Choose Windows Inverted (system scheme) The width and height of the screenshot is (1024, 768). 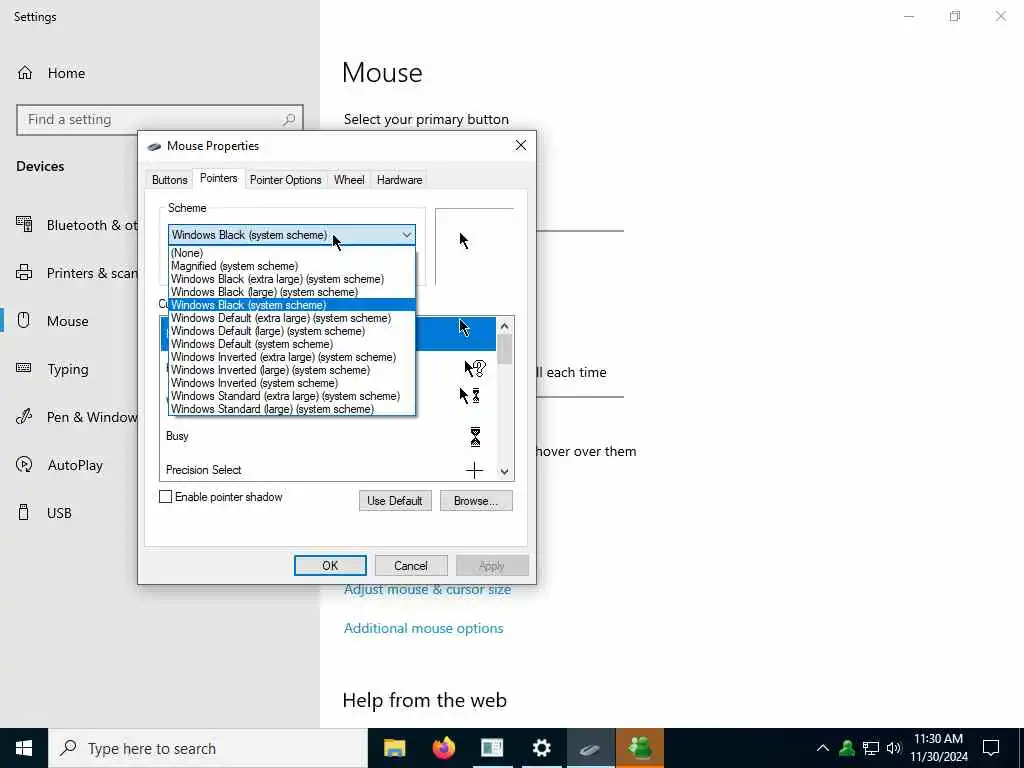click(292, 383)
